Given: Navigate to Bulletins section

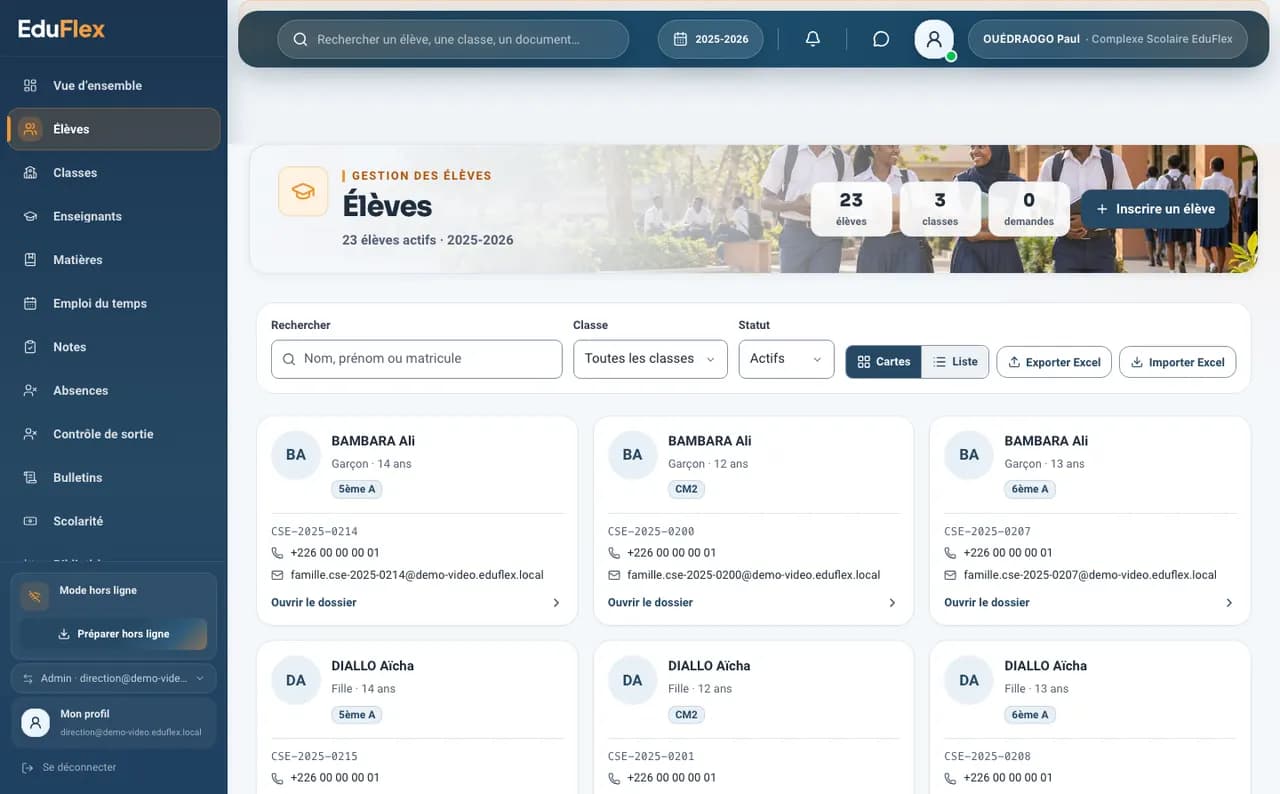Looking at the screenshot, I should point(114,478).
